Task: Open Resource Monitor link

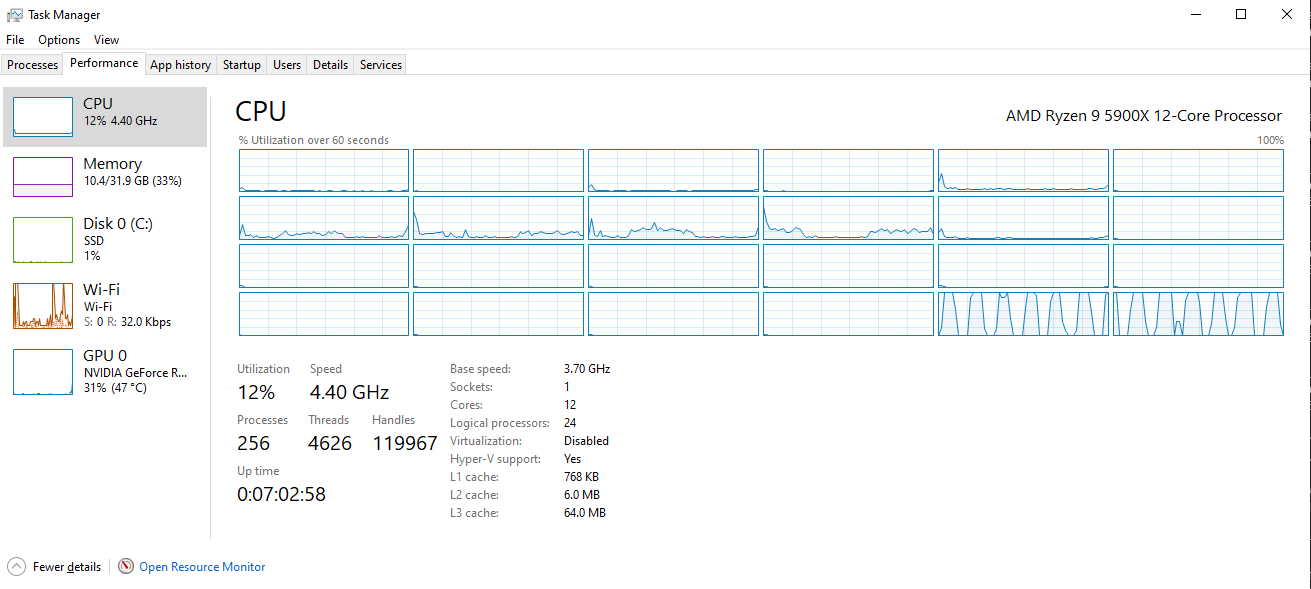Action: [202, 567]
